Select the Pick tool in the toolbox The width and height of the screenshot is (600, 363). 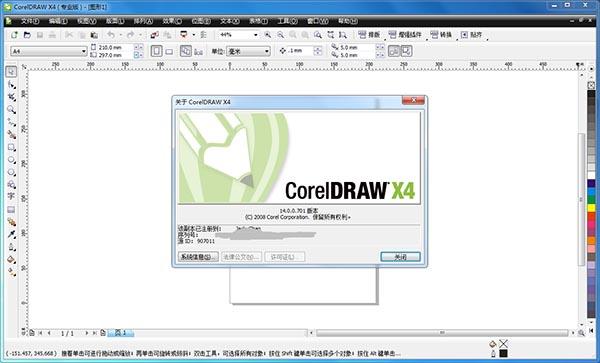11,72
